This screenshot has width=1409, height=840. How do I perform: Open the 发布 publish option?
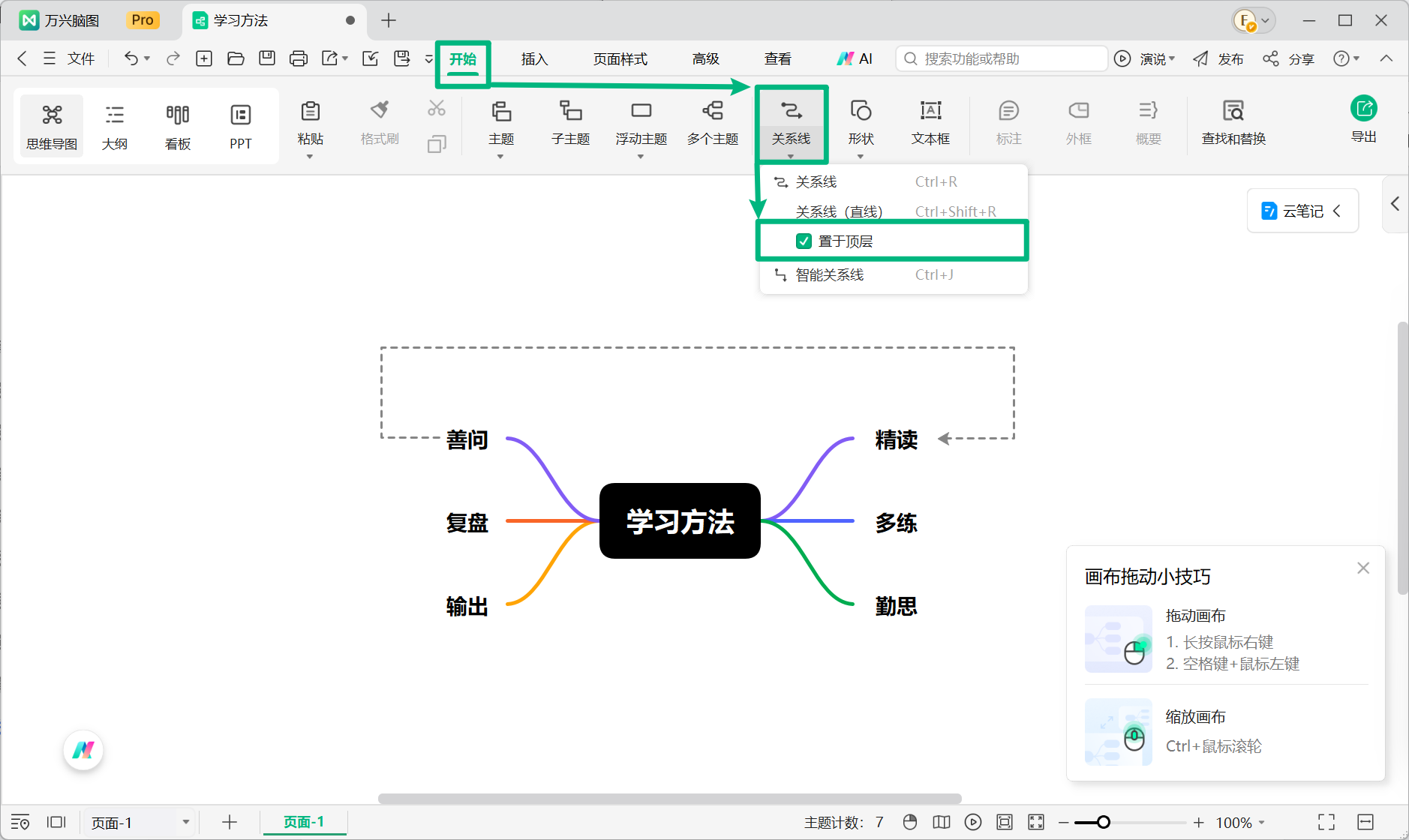1218,58
